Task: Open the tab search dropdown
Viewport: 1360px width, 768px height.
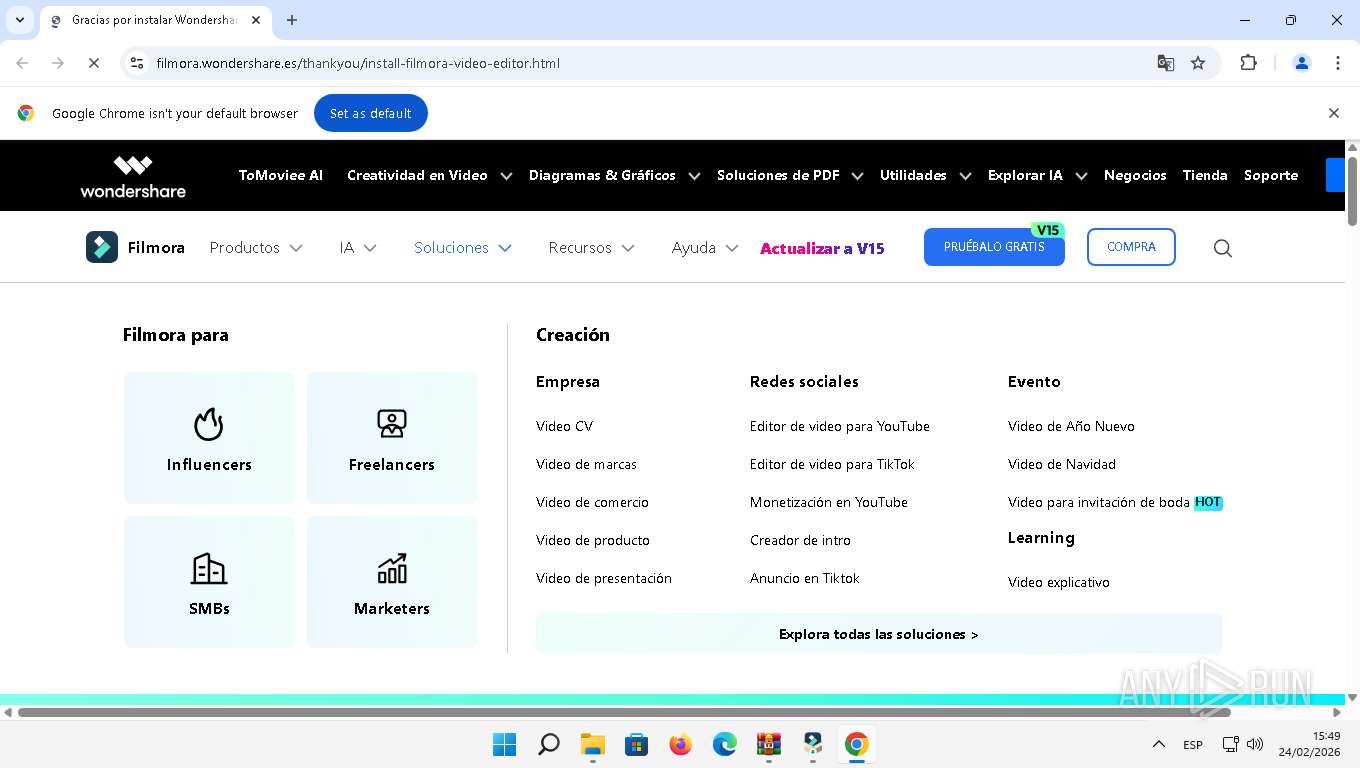Action: 19,20
